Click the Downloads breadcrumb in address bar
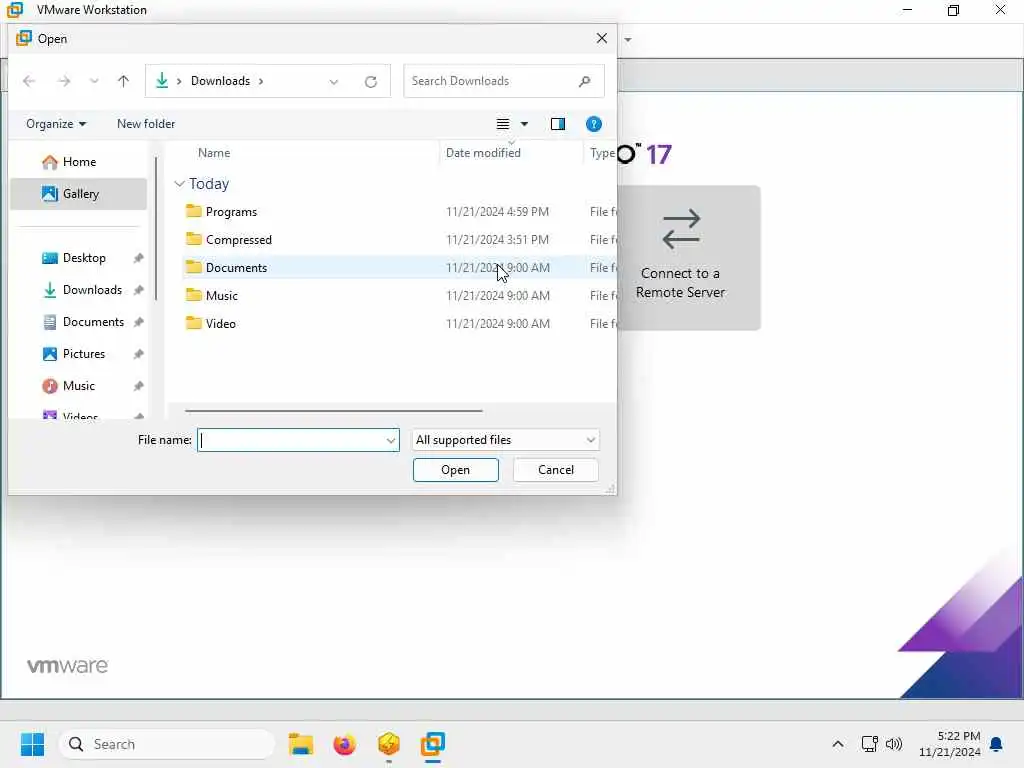Viewport: 1024px width, 768px height. point(220,81)
